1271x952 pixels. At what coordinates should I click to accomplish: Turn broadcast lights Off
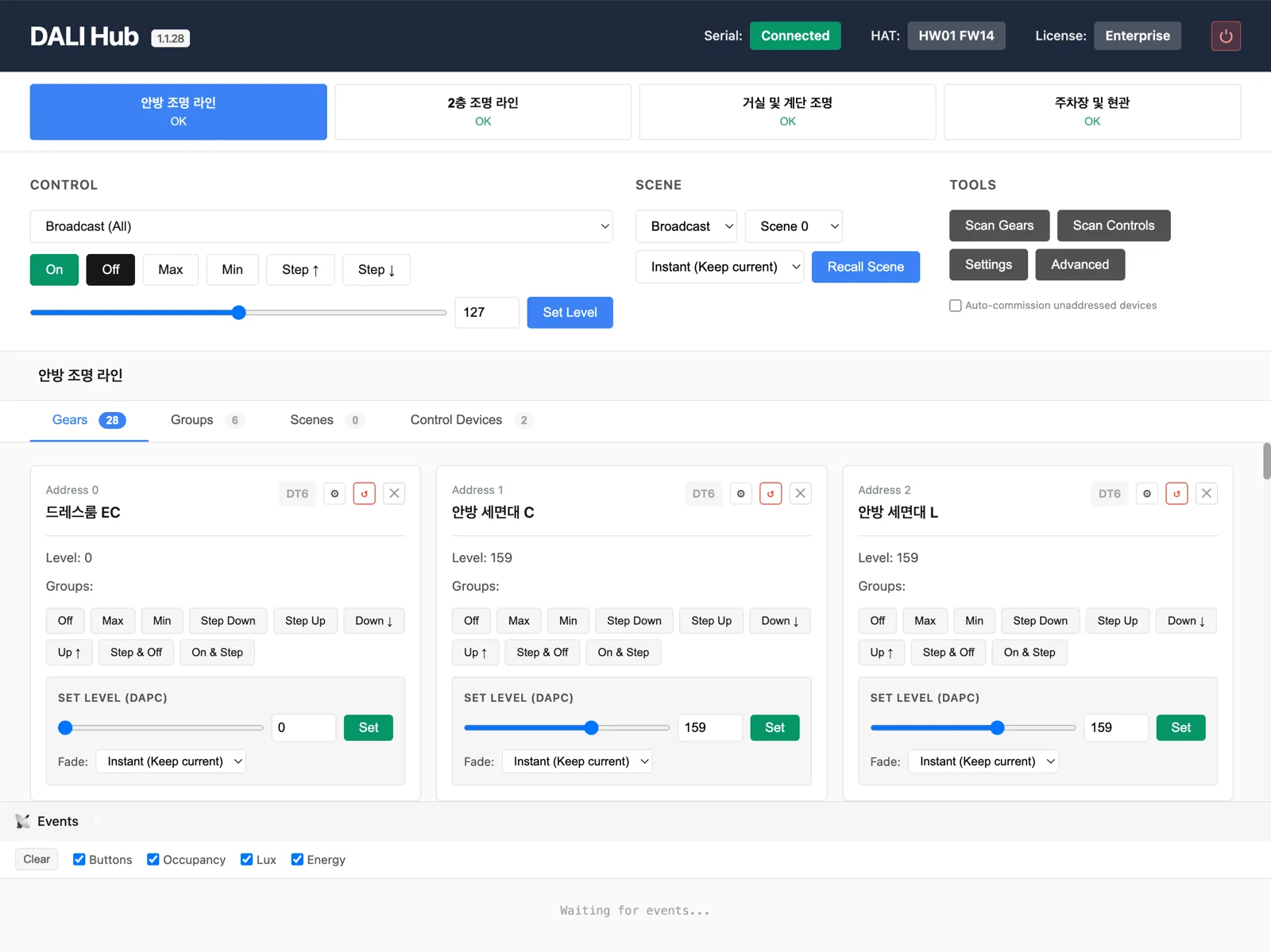pos(110,269)
